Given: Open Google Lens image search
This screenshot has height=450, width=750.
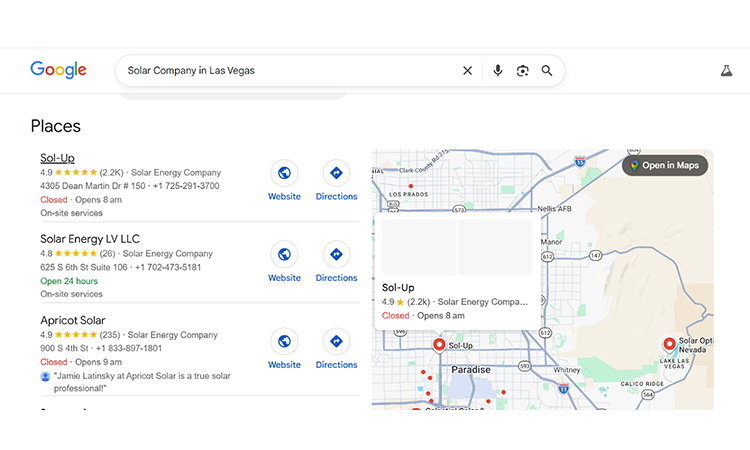Looking at the screenshot, I should click(x=522, y=71).
